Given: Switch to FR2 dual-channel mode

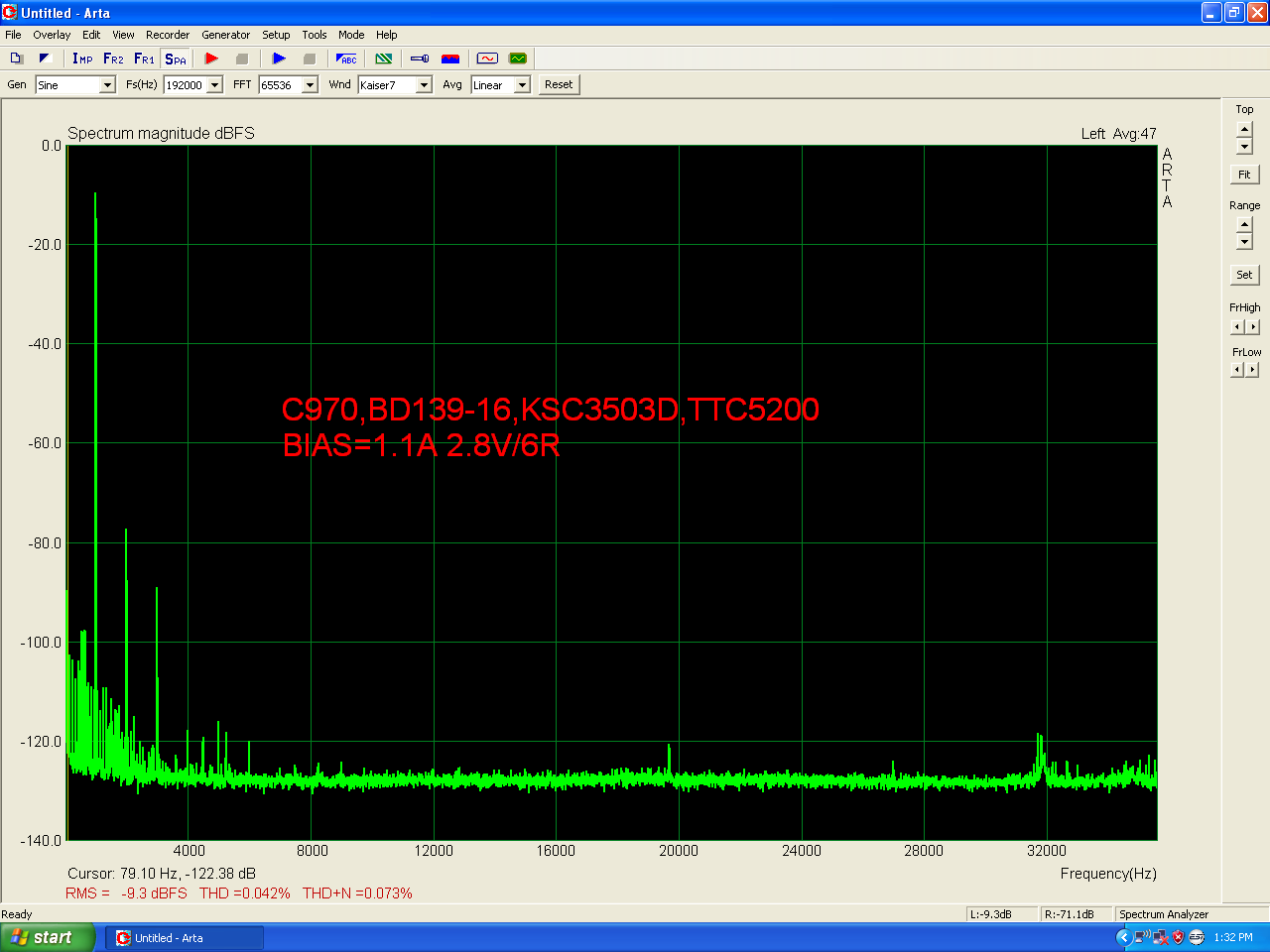Looking at the screenshot, I should pos(113,59).
